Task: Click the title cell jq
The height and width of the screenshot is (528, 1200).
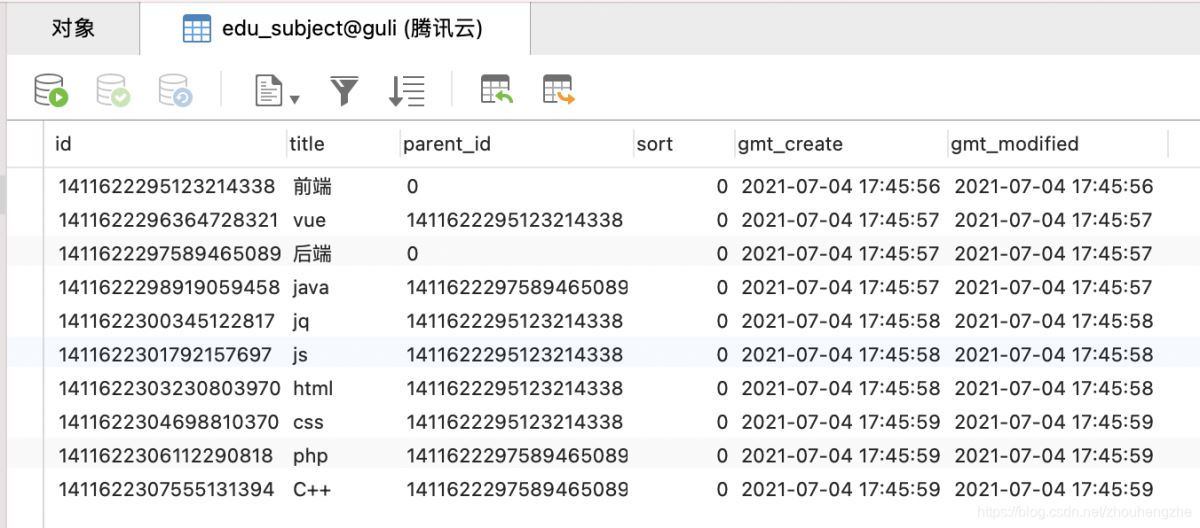Action: tap(302, 322)
